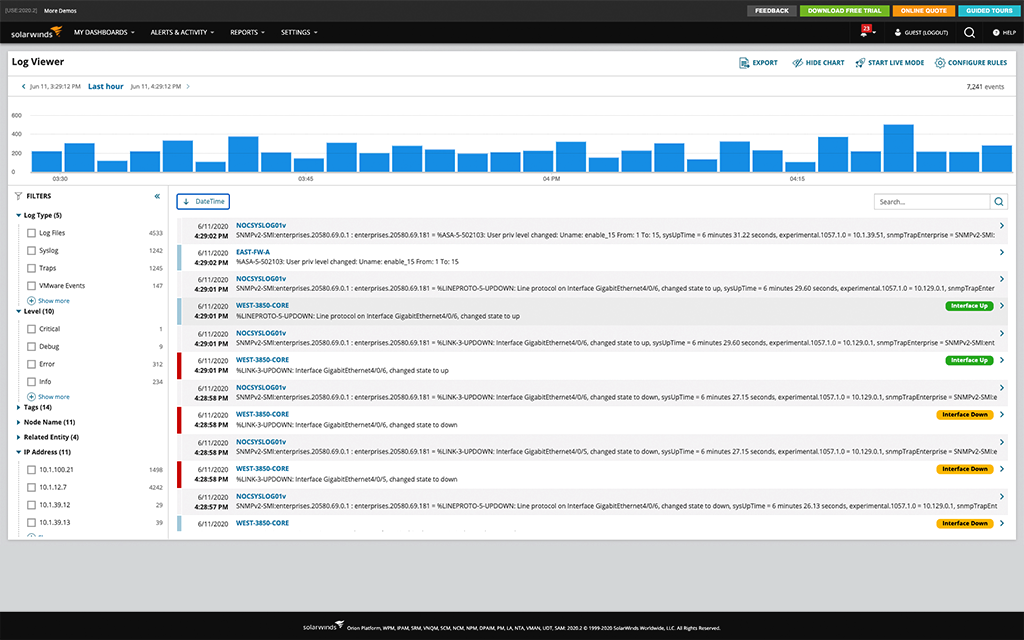The height and width of the screenshot is (640, 1024).
Task: Check the 10.1.39.13 IP filter
Action: [31, 522]
